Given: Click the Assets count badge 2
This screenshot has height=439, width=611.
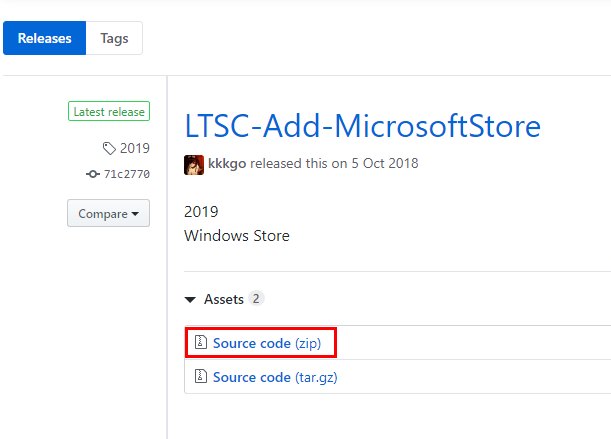Looking at the screenshot, I should click(256, 299).
